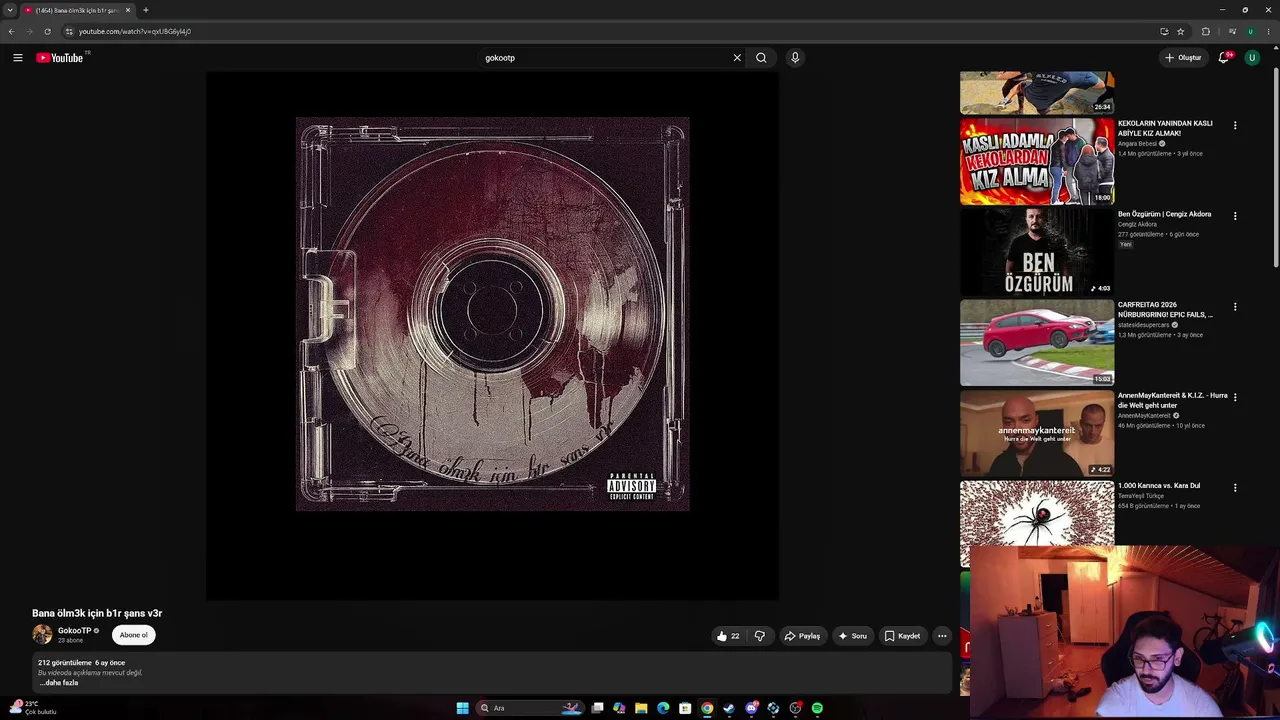Click the Windows taskbar Ara search box
Screen dimensions: 1280x720
[530, 708]
